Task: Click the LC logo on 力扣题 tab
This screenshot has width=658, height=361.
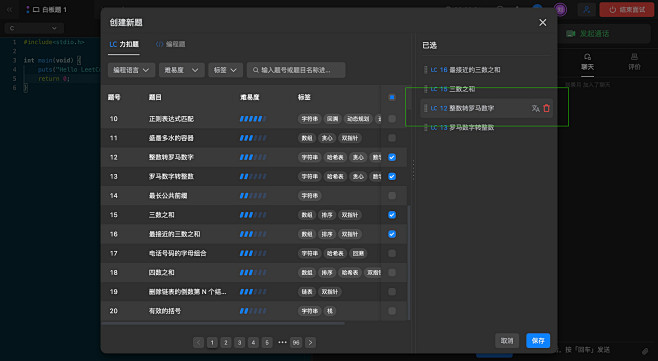Action: tap(113, 44)
